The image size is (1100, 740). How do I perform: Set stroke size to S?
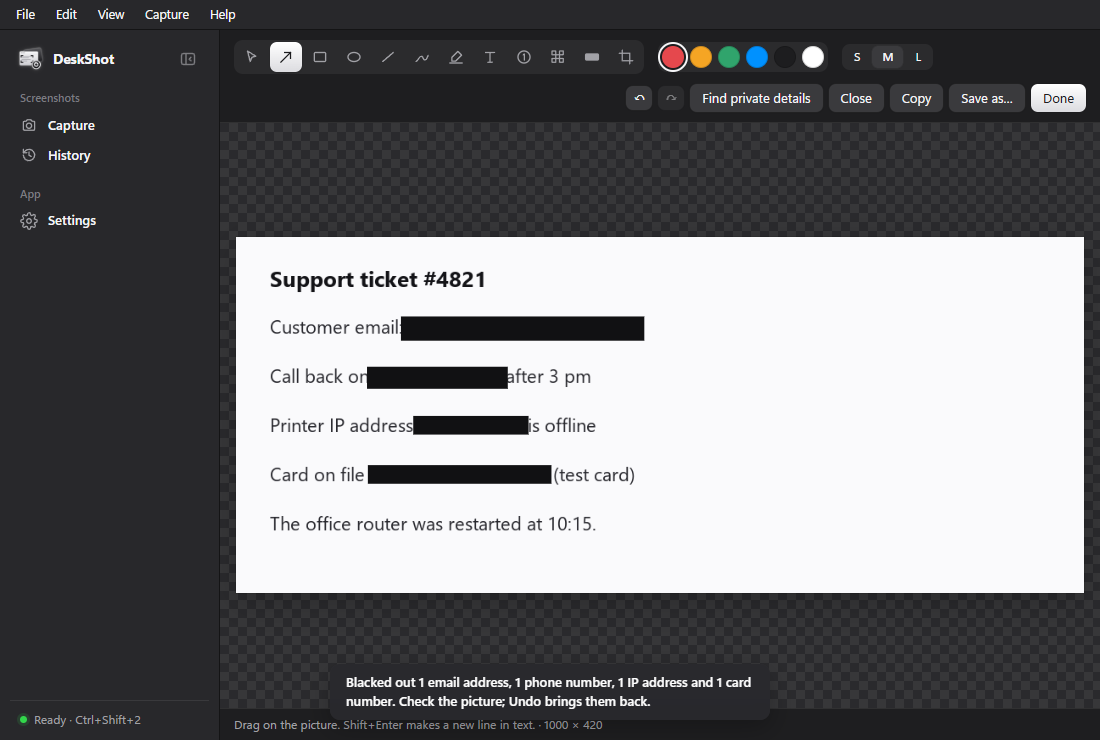click(857, 58)
